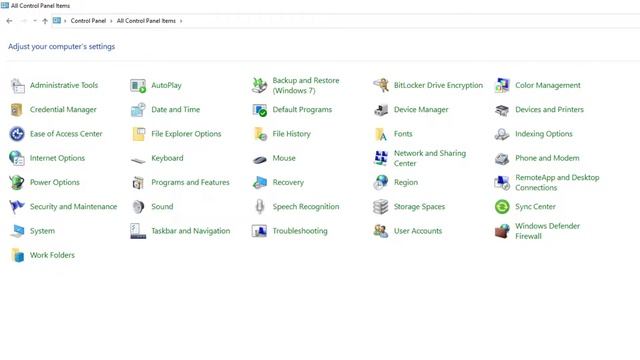The width and height of the screenshot is (640, 360).
Task: Select All Control Panel Items breadcrumb
Action: [x=146, y=21]
